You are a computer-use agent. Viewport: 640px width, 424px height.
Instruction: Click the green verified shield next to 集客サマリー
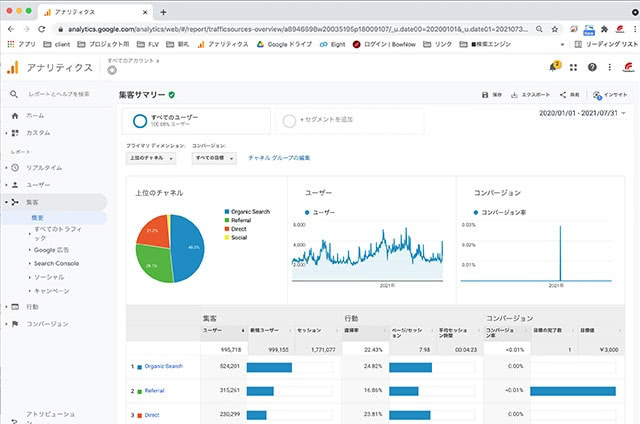171,95
